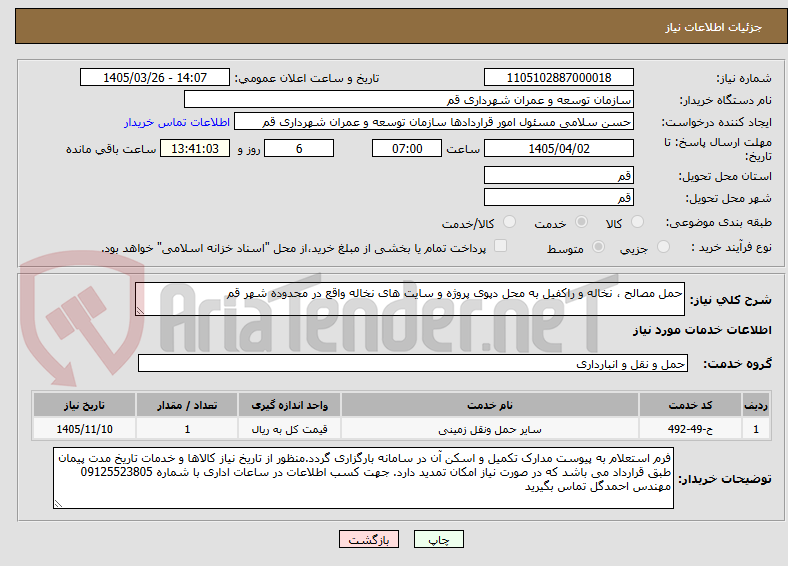Click the resize handle of description textarea

coord(140,311)
